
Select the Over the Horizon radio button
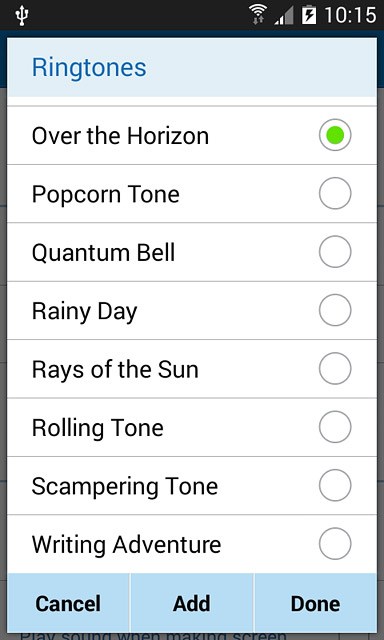(335, 135)
